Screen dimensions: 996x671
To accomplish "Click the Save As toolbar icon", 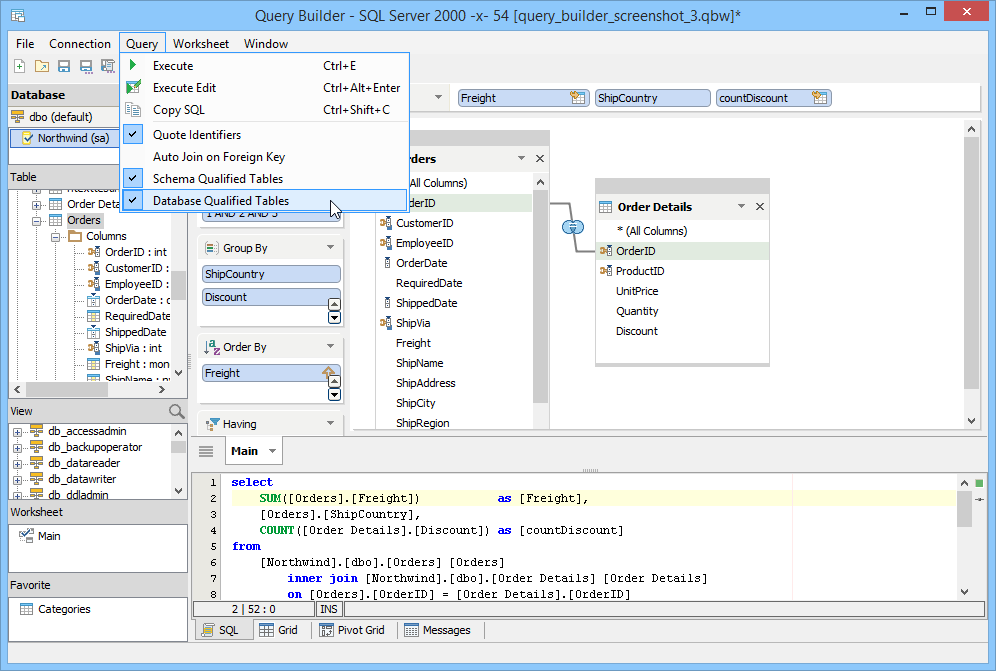I will click(86, 66).
